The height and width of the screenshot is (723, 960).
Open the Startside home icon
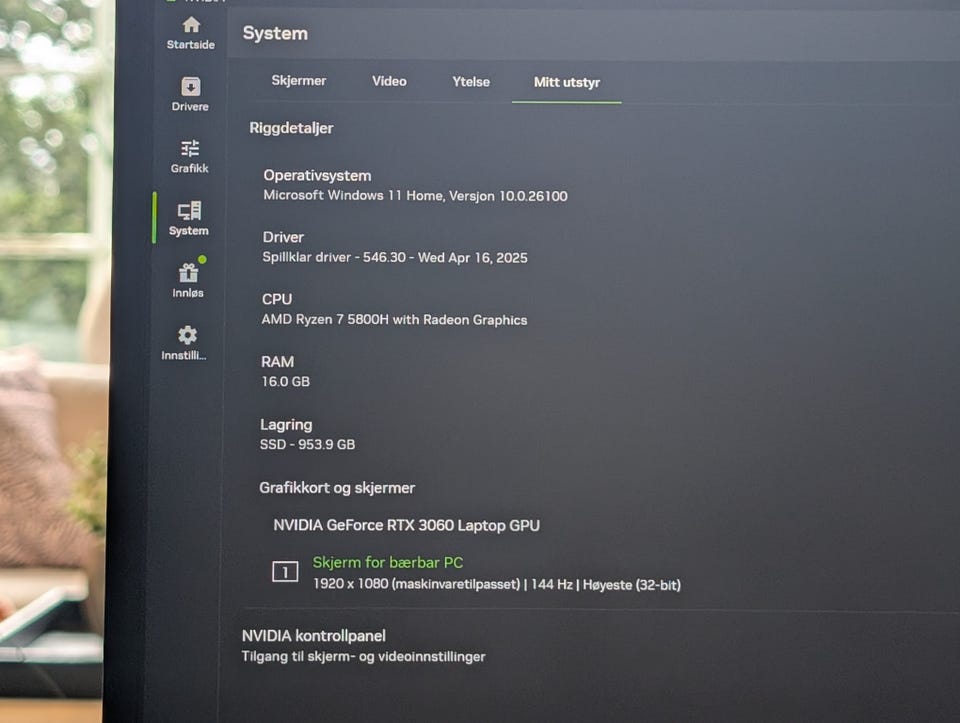[191, 25]
